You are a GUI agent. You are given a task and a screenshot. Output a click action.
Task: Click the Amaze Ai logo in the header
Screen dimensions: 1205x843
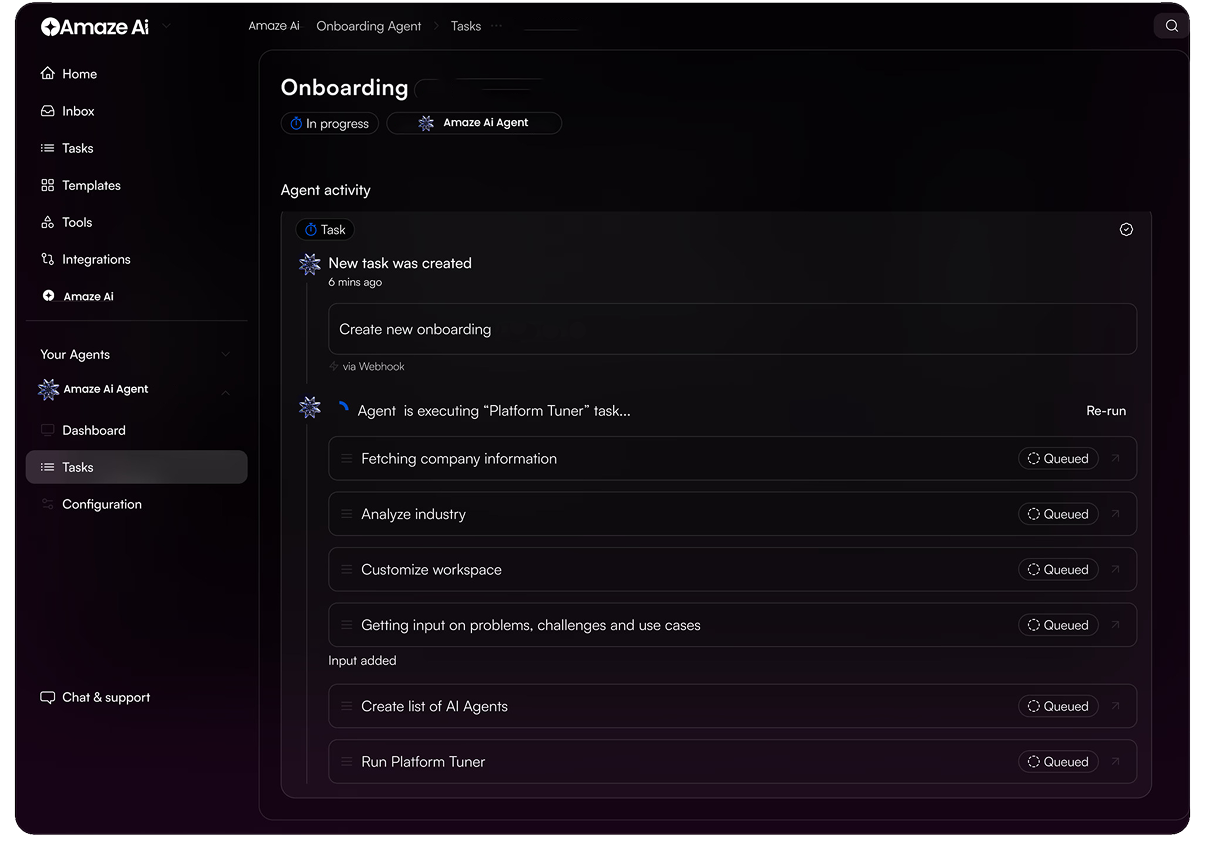[x=95, y=27]
